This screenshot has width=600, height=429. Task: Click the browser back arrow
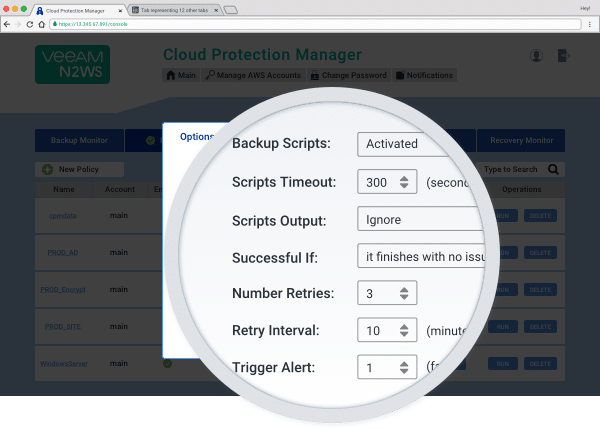click(x=7, y=24)
